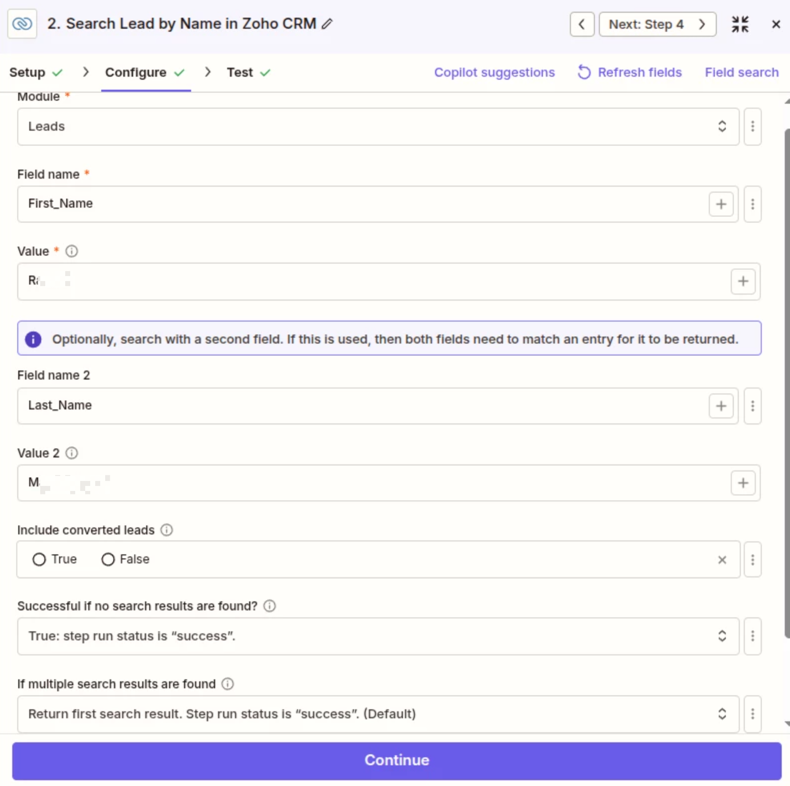Click the collapse panel arrows icon
This screenshot has width=790, height=786.
(740, 24)
